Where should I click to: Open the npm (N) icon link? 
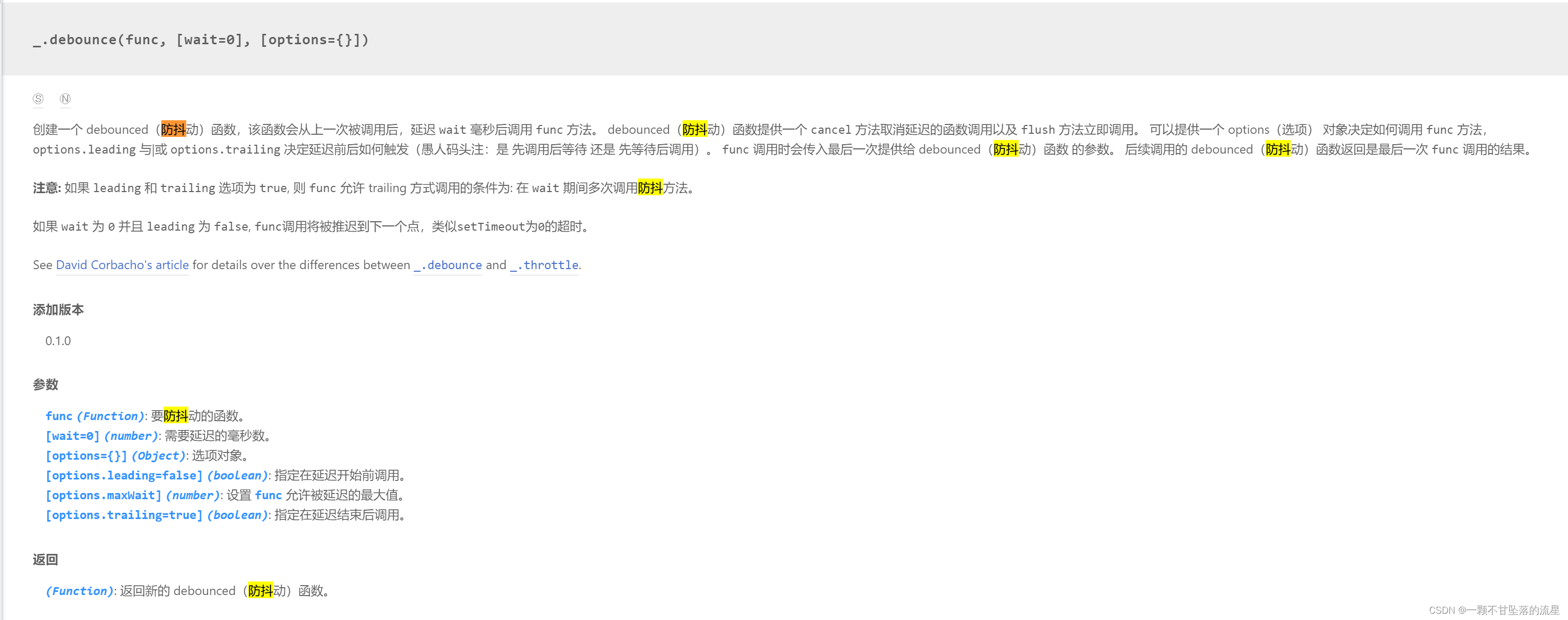point(65,99)
